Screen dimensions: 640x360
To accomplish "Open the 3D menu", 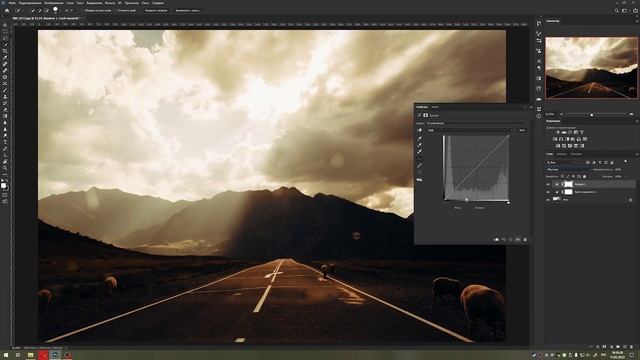I will (120, 3).
